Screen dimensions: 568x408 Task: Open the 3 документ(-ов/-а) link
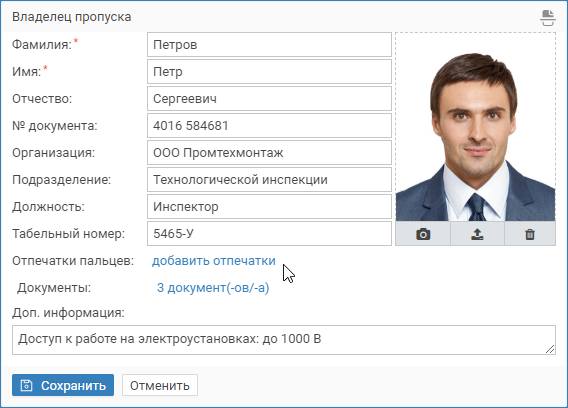click(213, 288)
